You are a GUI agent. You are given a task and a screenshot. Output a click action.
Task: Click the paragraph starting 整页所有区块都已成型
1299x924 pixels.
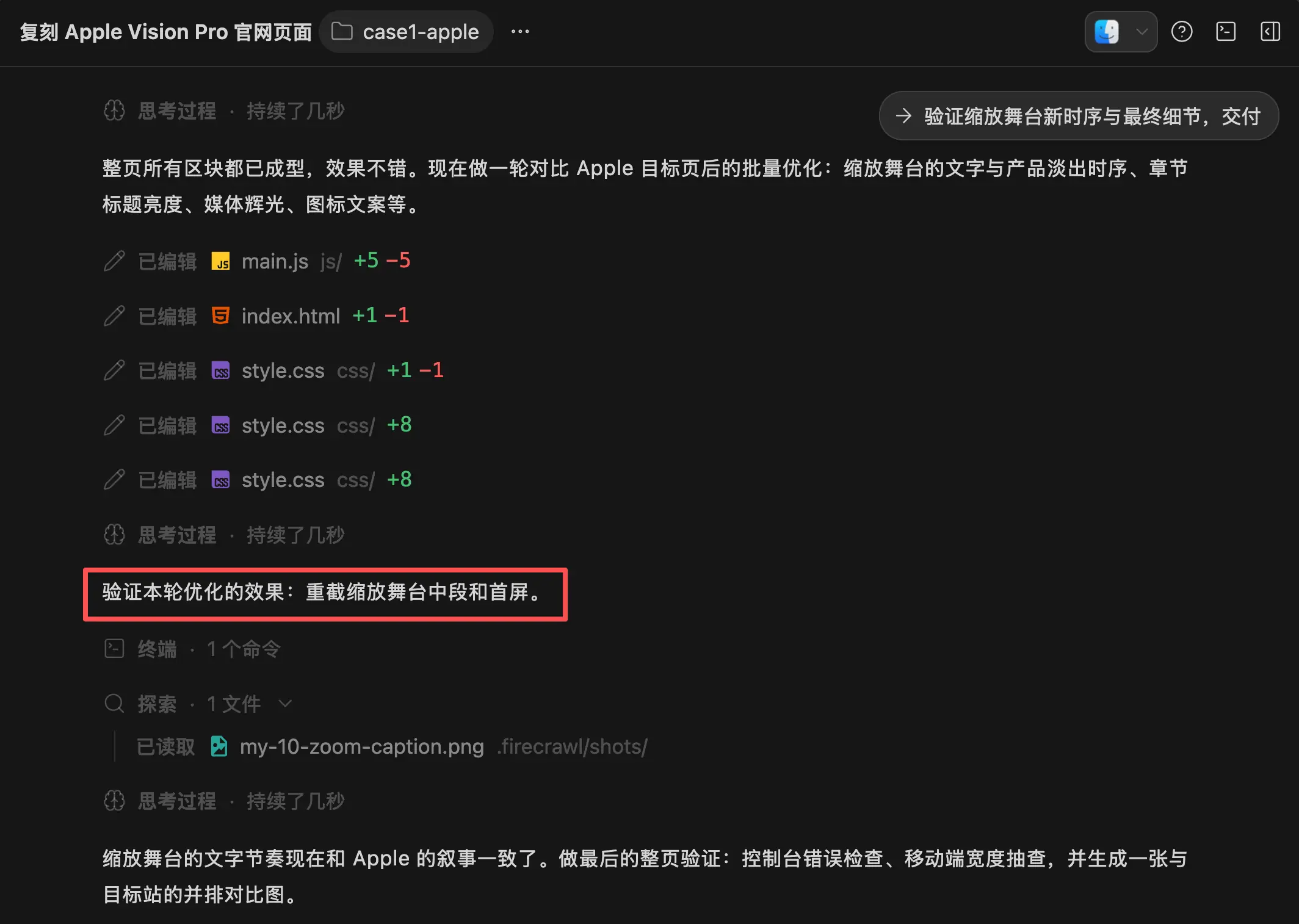point(645,186)
